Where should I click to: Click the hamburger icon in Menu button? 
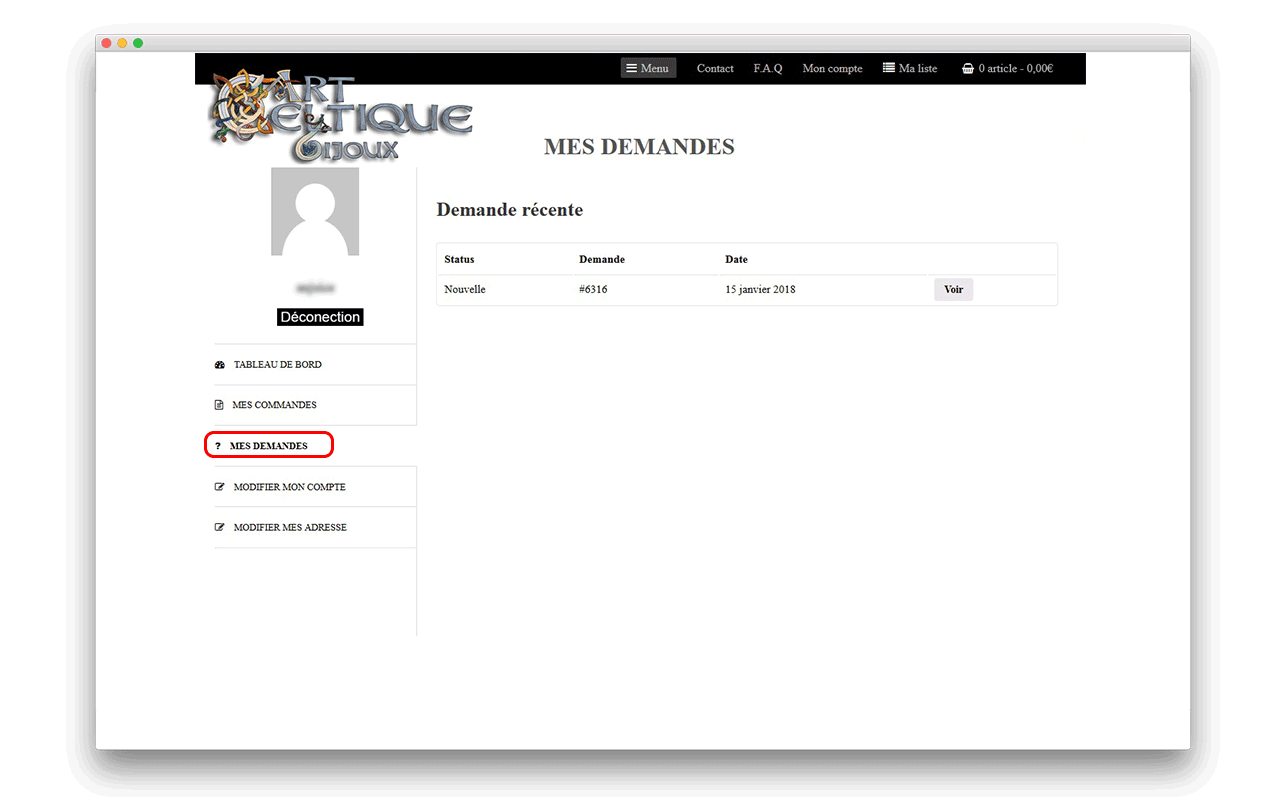(631, 68)
